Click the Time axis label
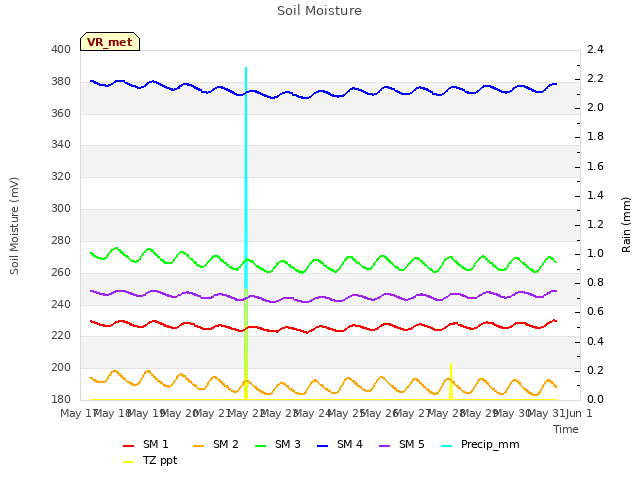 click(566, 429)
